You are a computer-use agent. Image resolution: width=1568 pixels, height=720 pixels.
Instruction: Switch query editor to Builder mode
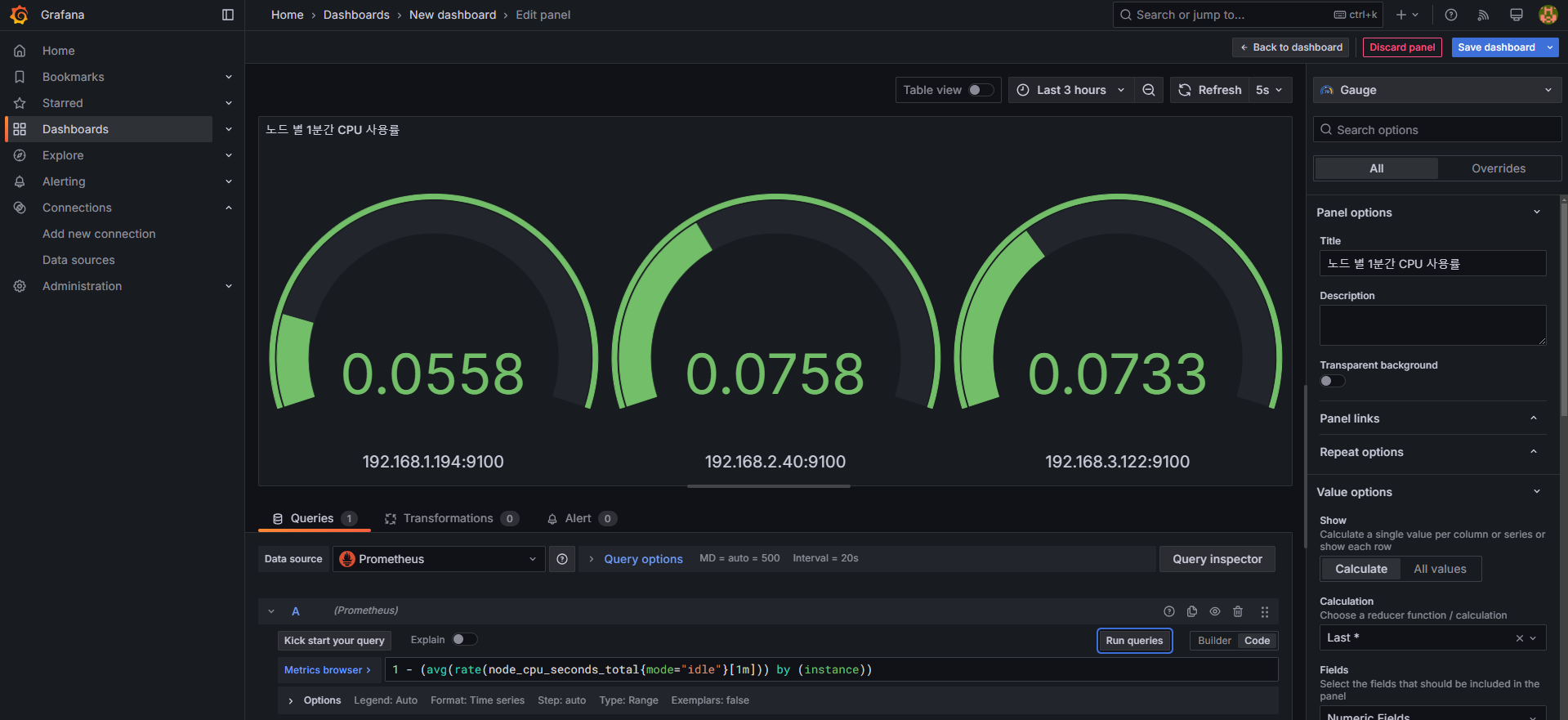[1214, 641]
